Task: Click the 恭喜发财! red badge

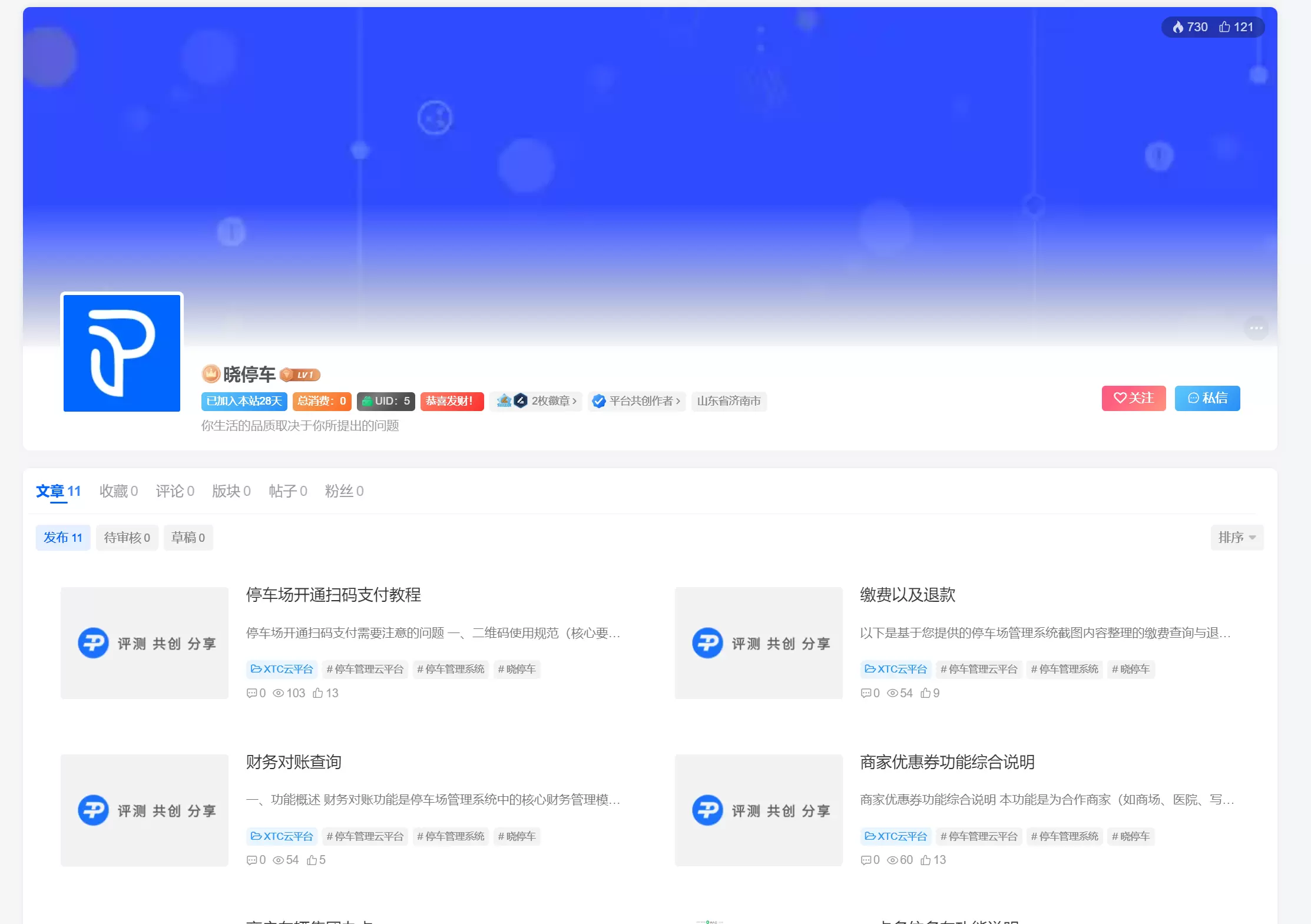Action: click(x=452, y=401)
